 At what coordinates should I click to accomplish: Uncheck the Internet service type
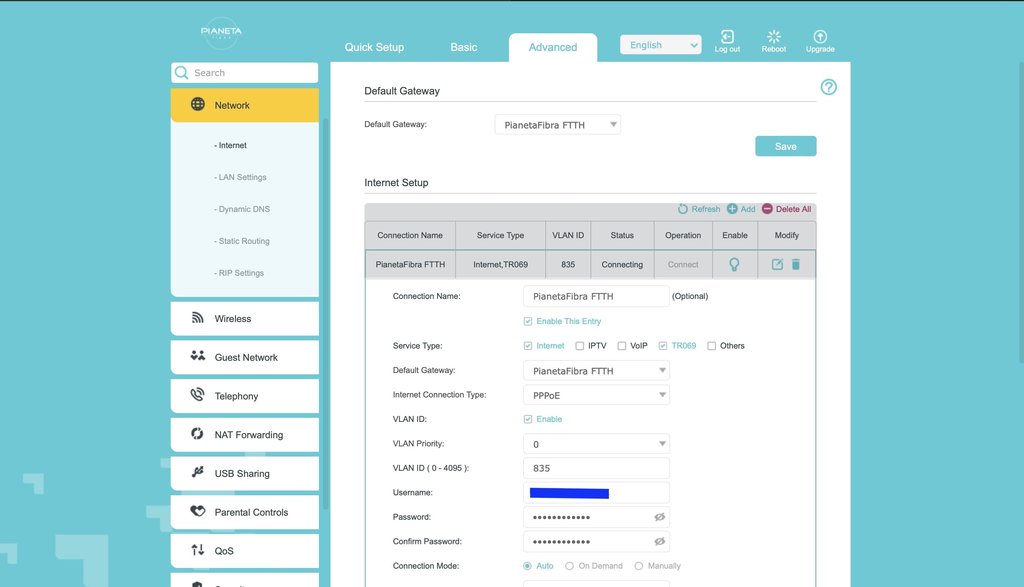point(528,346)
